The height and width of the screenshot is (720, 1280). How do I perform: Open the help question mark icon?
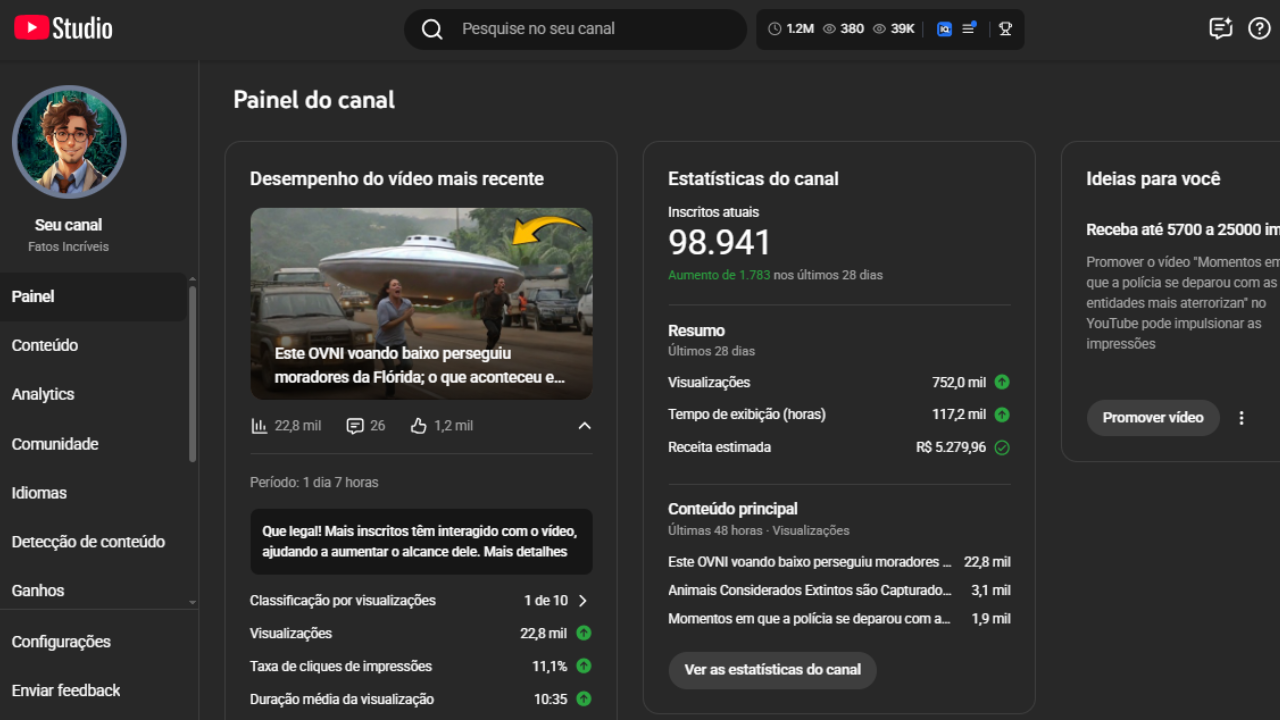click(x=1259, y=28)
